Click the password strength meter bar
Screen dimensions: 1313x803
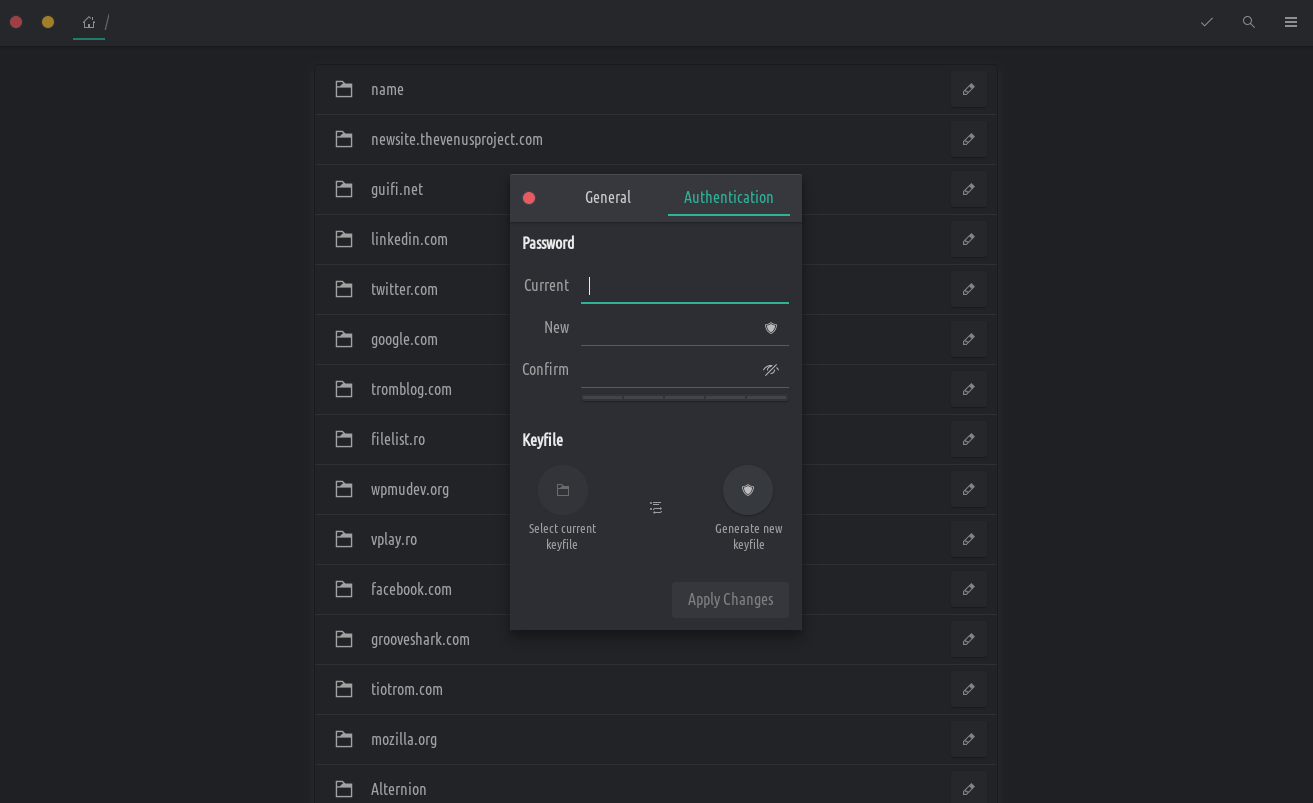[685, 398]
